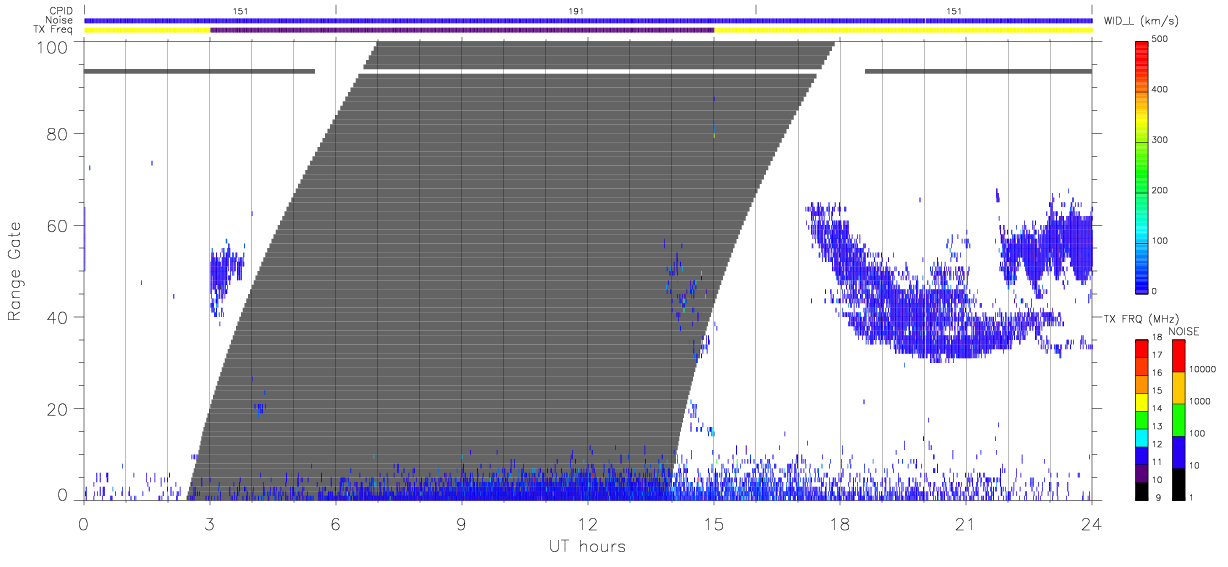The image size is (1228, 567).
Task: Click the 9 tick on the TX FRQ legend
Action: pyautogui.click(x=1160, y=498)
